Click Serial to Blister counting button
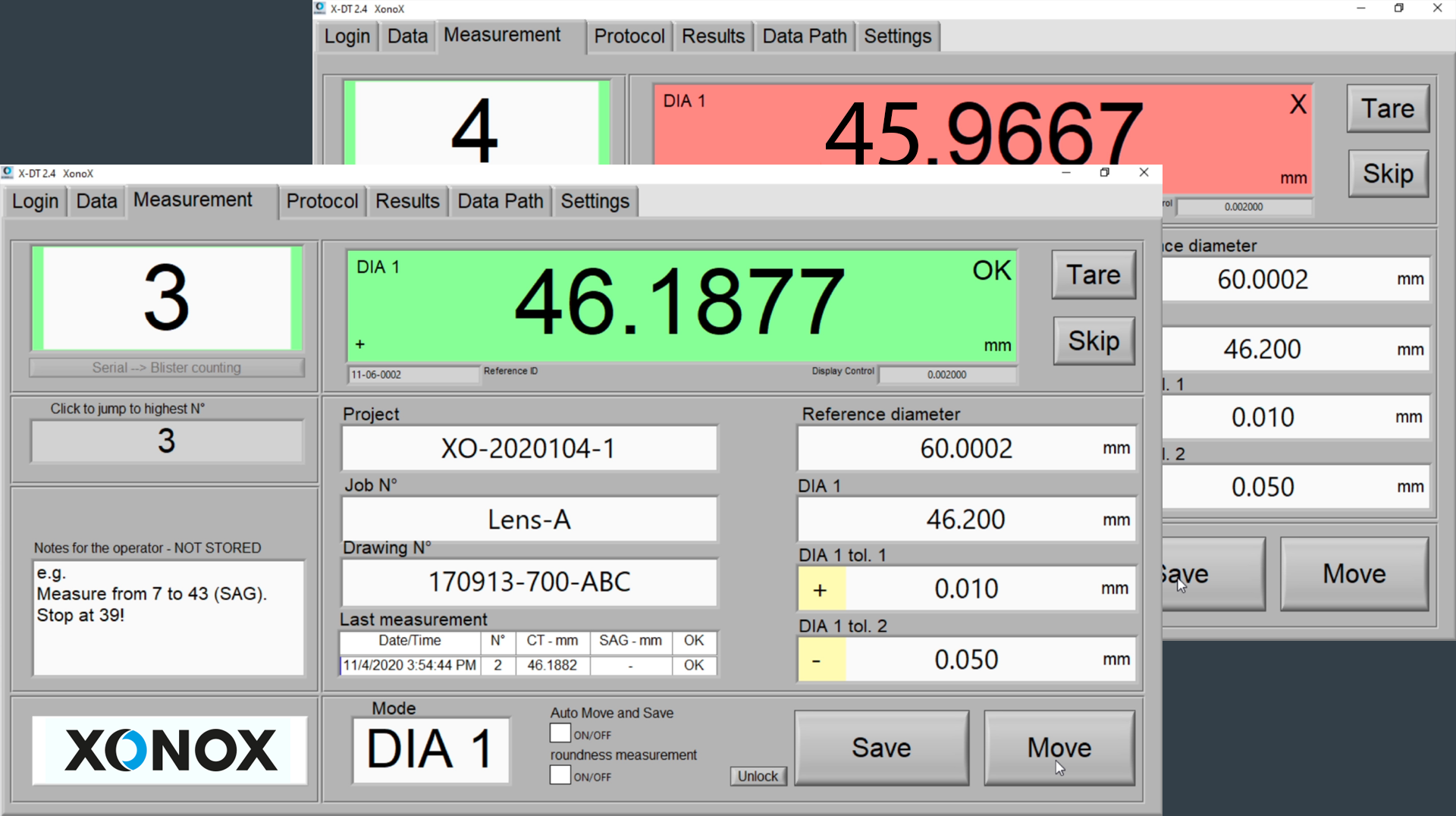This screenshot has height=816, width=1456. tap(167, 368)
